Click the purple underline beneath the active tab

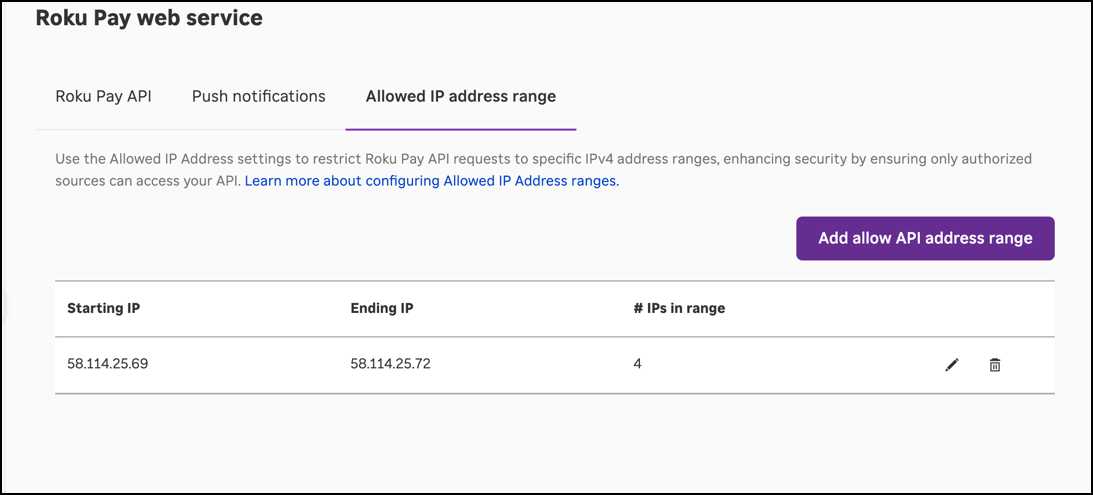click(x=460, y=129)
